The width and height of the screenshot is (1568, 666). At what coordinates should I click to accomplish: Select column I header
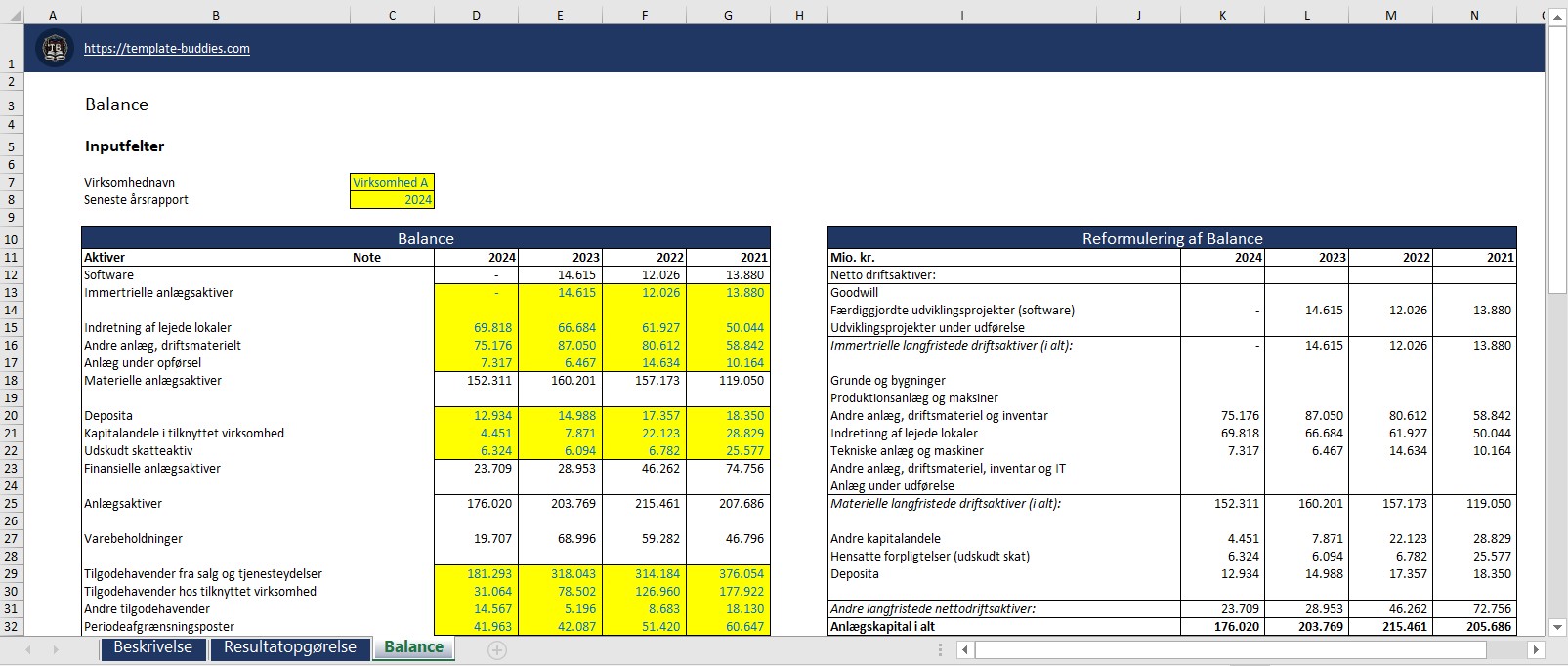[x=962, y=15]
